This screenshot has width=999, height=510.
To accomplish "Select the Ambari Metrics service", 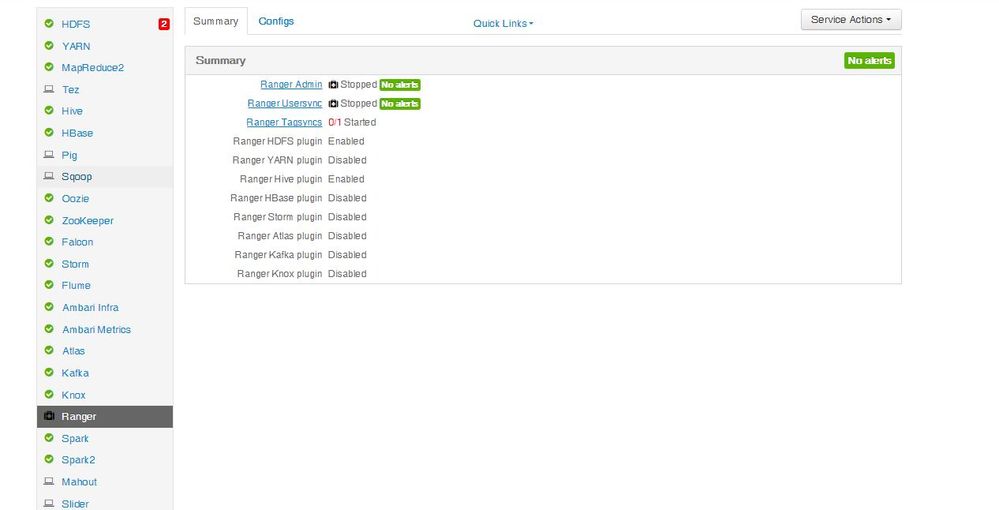I will (x=96, y=330).
